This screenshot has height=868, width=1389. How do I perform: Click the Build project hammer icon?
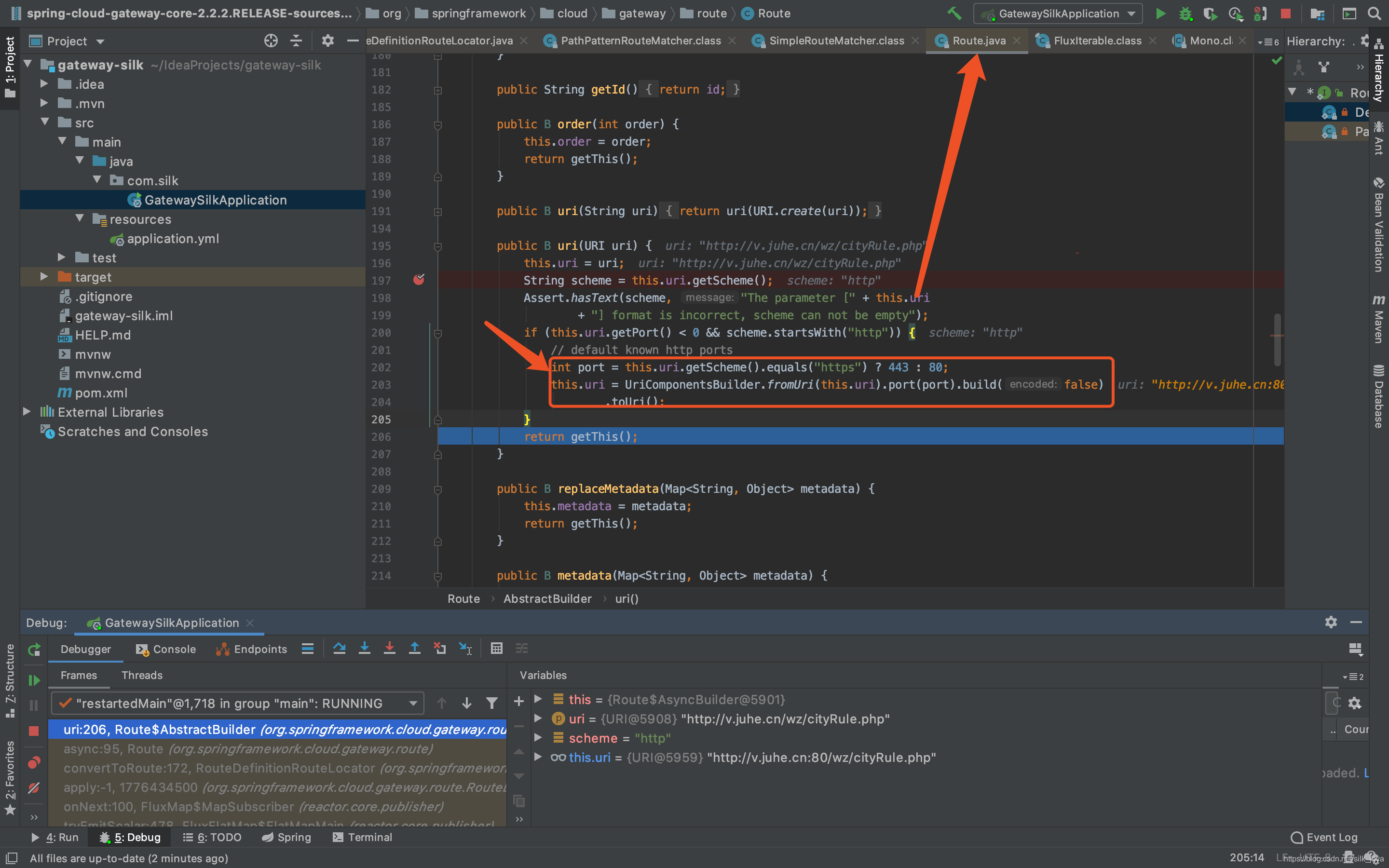tap(954, 13)
